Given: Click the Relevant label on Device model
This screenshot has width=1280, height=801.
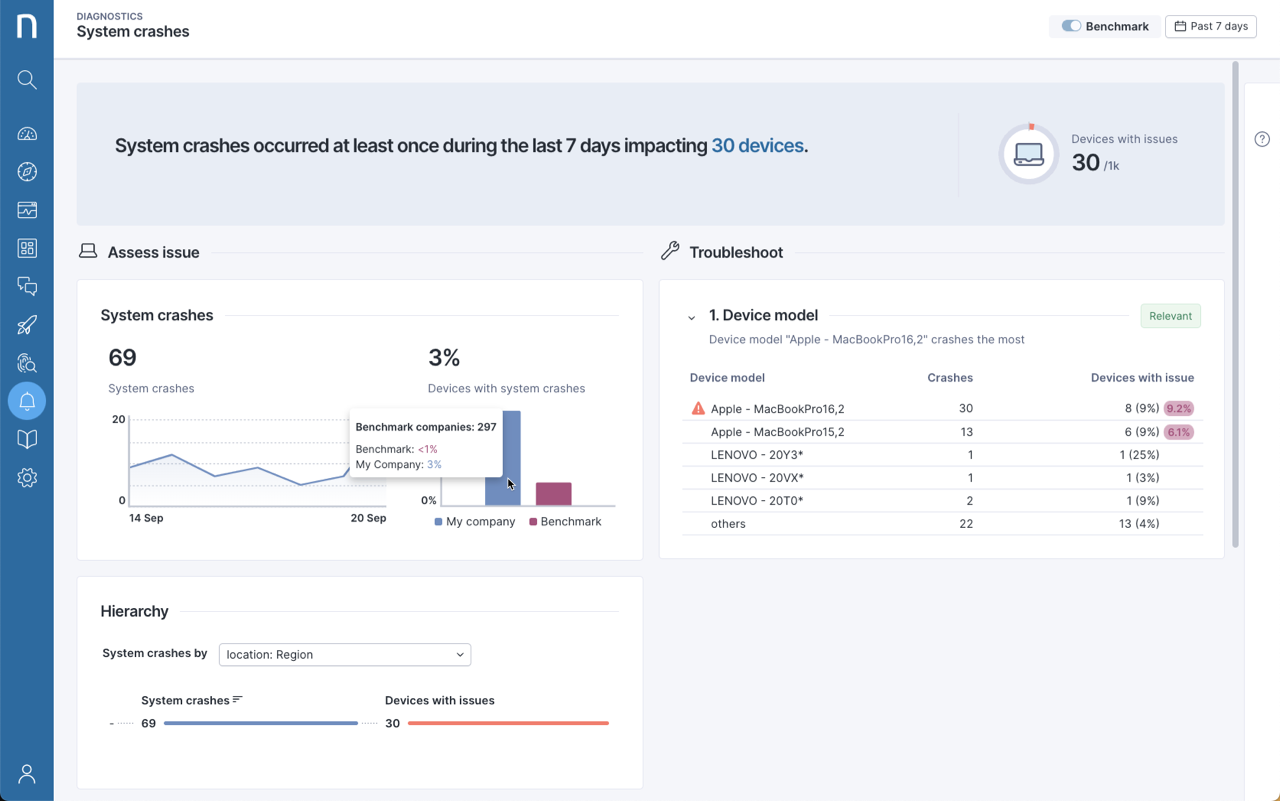Looking at the screenshot, I should click(1170, 315).
